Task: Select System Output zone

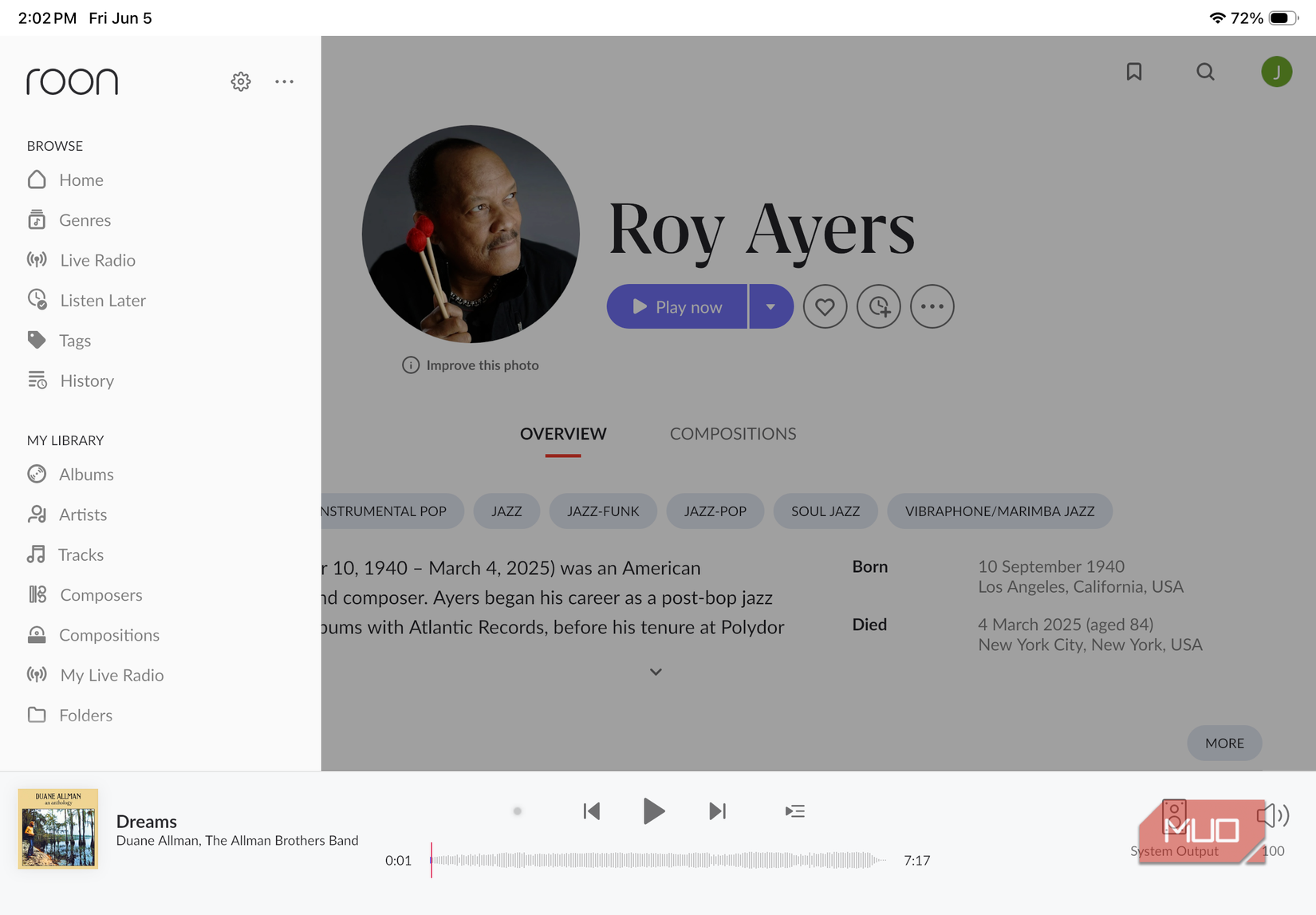Action: click(1174, 828)
